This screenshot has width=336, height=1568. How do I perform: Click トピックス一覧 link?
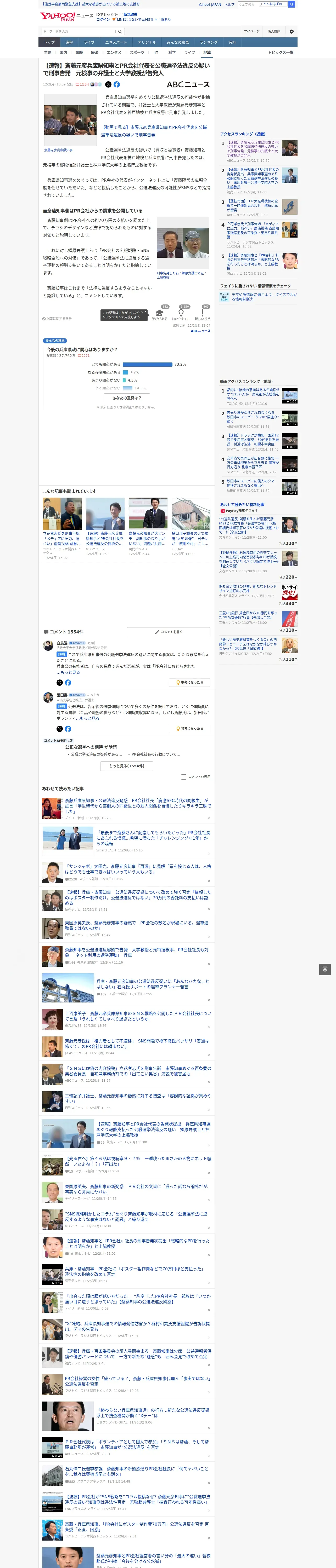[x=281, y=52]
